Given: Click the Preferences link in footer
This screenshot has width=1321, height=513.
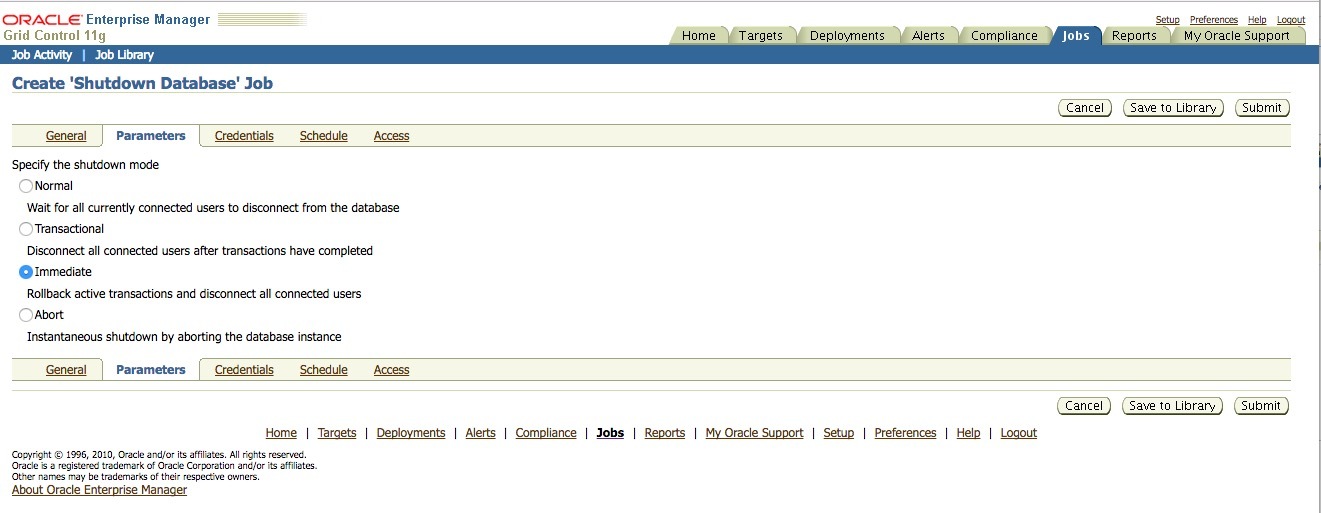Looking at the screenshot, I should pyautogui.click(x=905, y=433).
